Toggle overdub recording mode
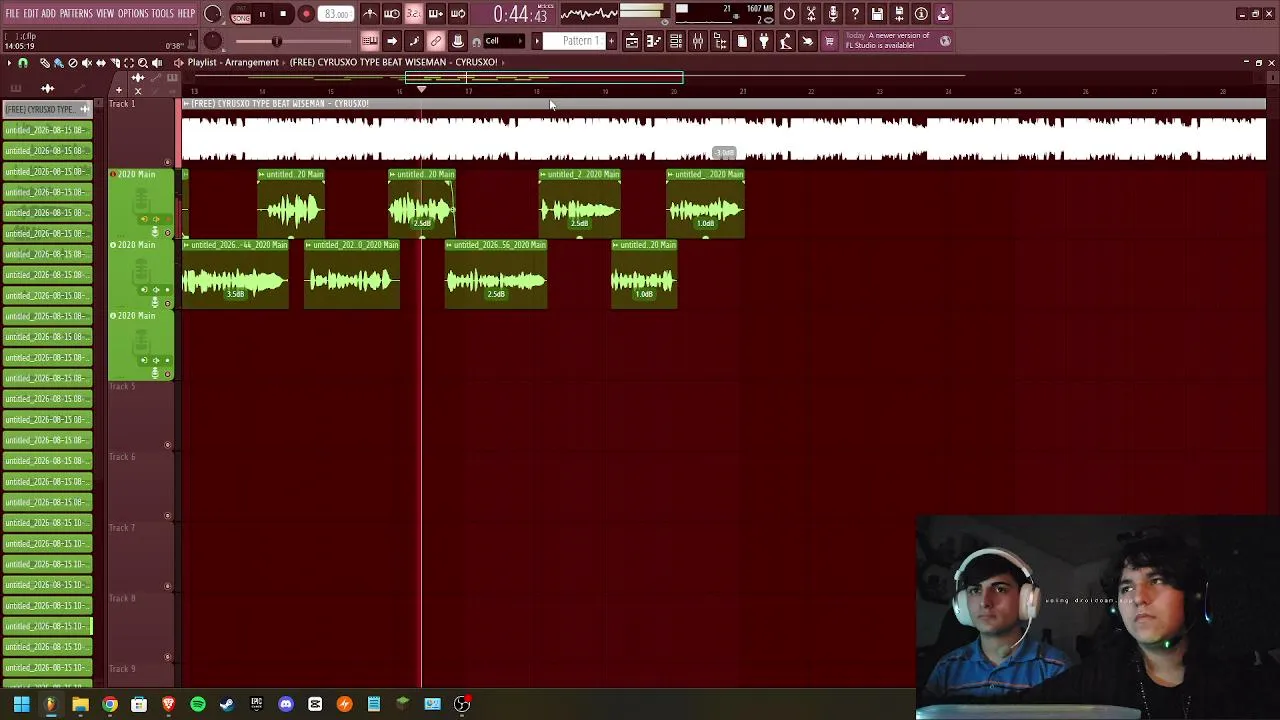Viewport: 1280px width, 720px height. click(436, 14)
